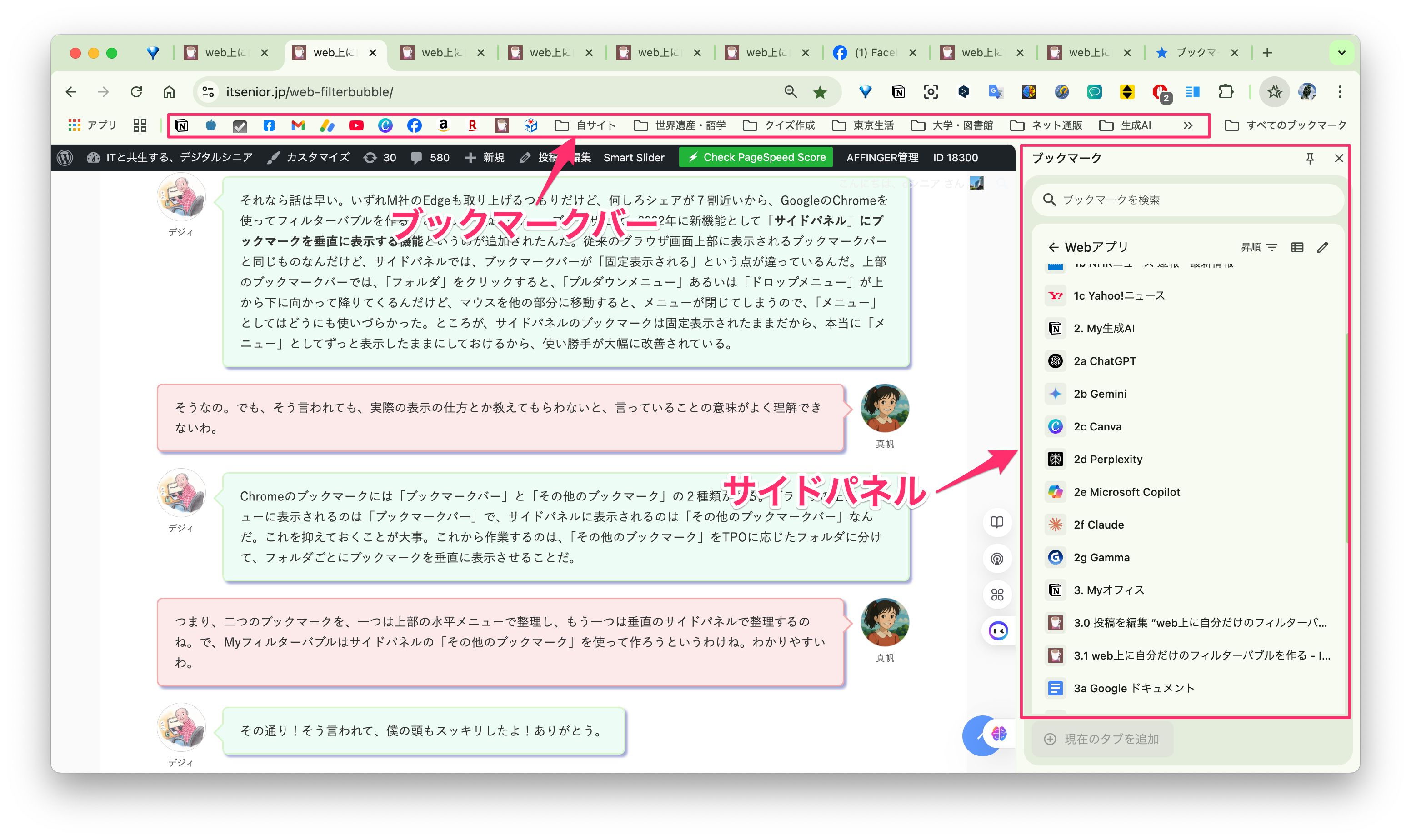Image resolution: width=1411 pixels, height=840 pixels.
Task: Click 新規 in the admin bar
Action: tap(485, 157)
